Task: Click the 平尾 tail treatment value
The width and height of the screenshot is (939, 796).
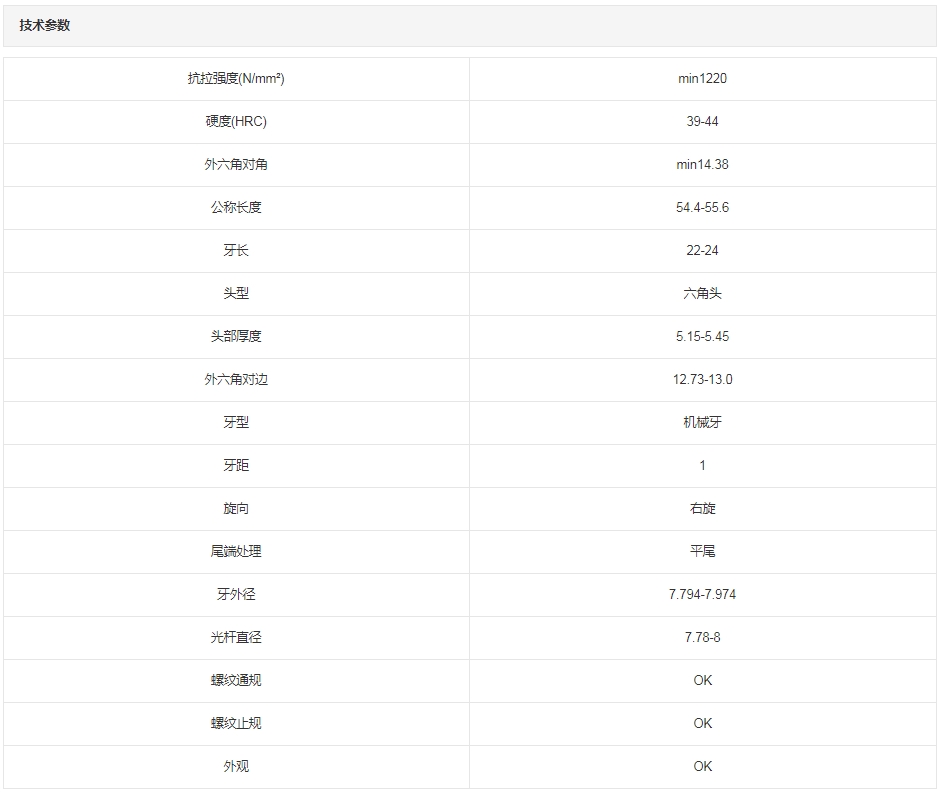Action: pos(702,552)
